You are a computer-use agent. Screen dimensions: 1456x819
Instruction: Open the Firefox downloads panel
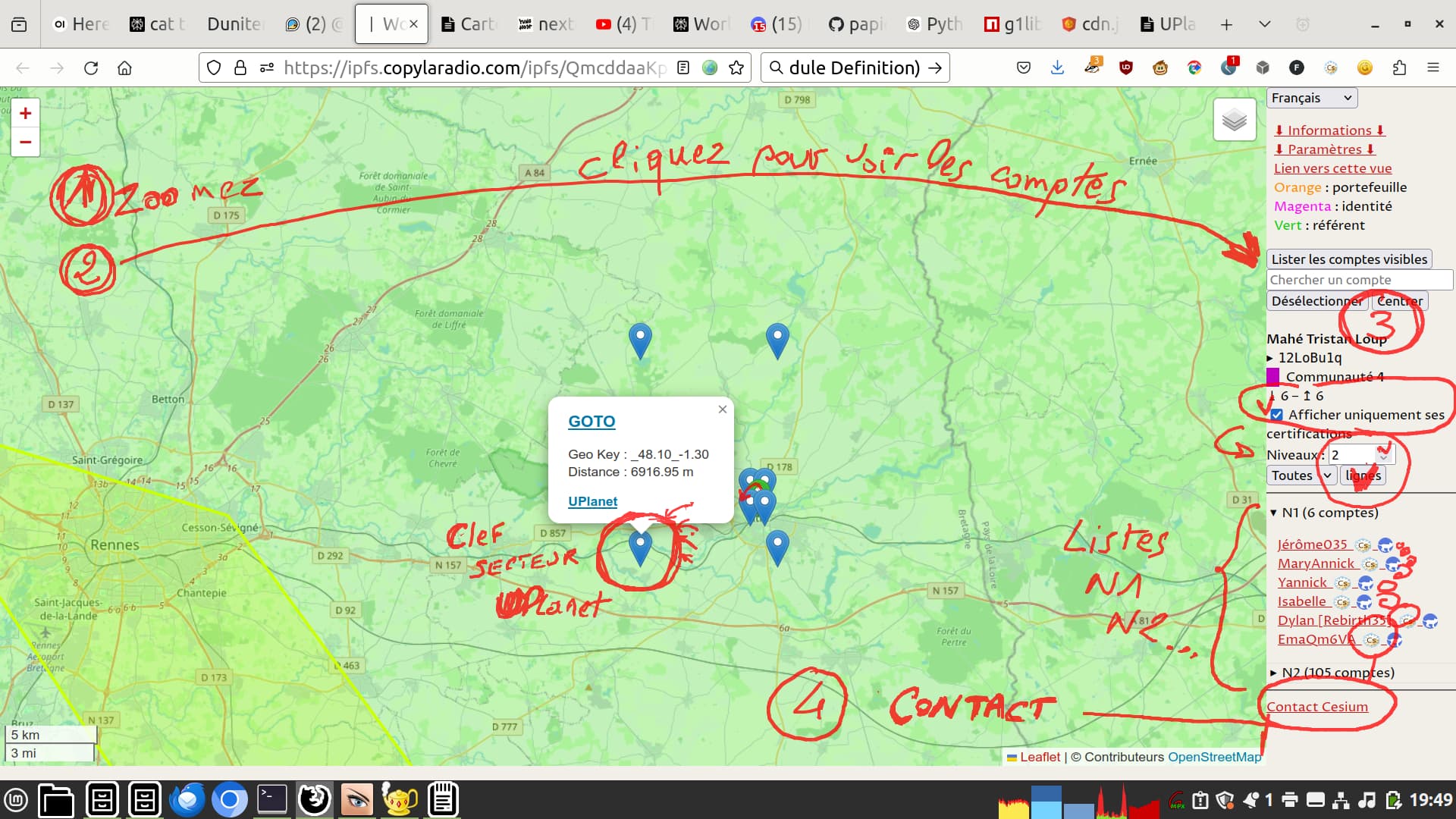(x=1057, y=68)
